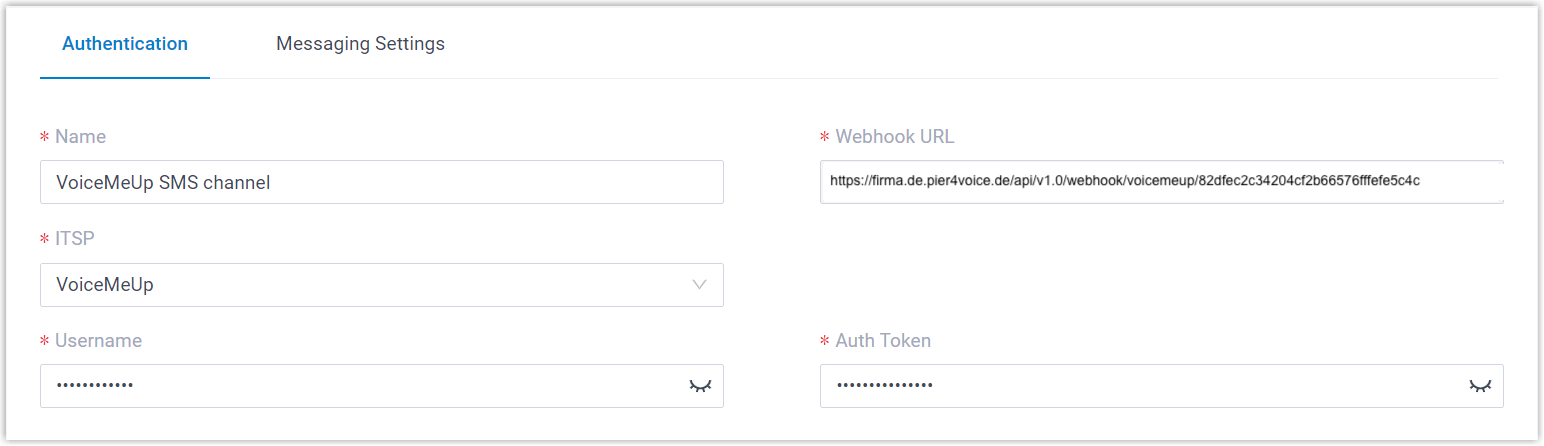Click the Username field label

click(x=98, y=341)
